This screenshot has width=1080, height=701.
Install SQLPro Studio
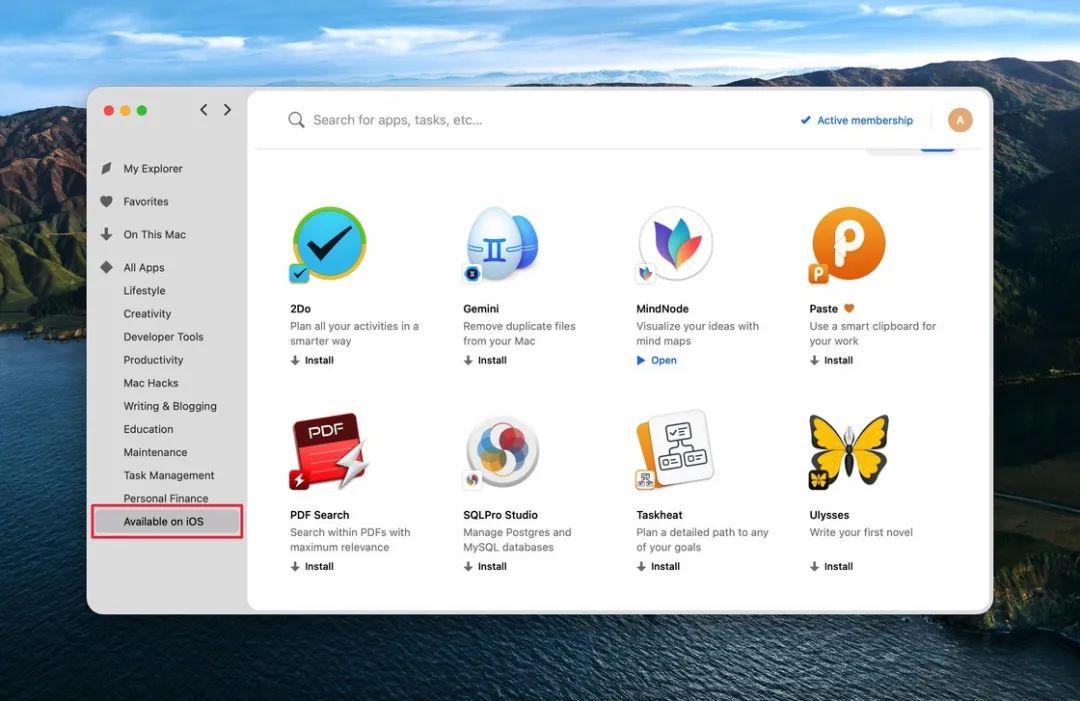[x=485, y=566]
